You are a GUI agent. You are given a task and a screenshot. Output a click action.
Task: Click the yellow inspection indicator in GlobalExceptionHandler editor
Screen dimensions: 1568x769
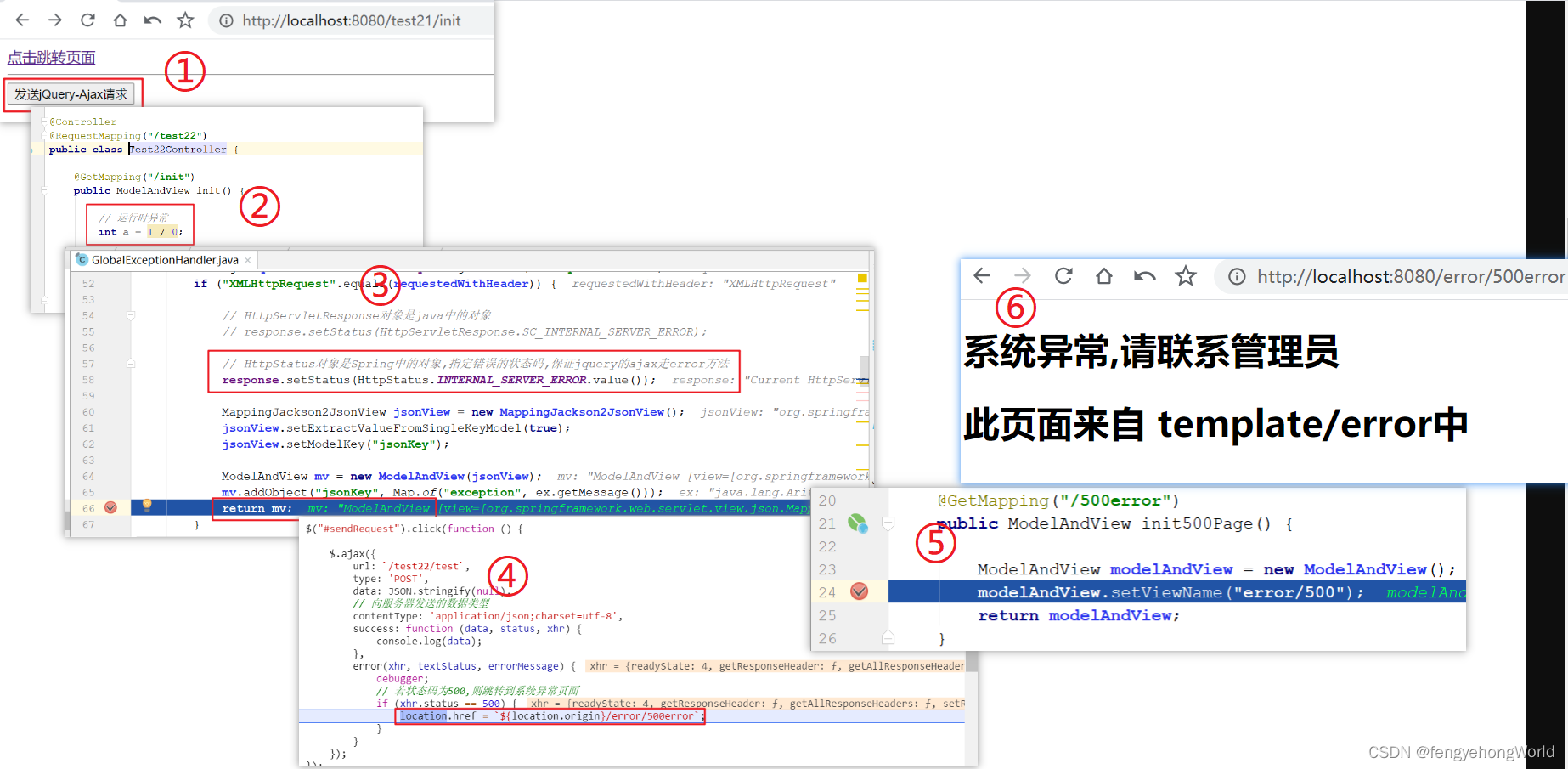pyautogui.click(x=862, y=278)
